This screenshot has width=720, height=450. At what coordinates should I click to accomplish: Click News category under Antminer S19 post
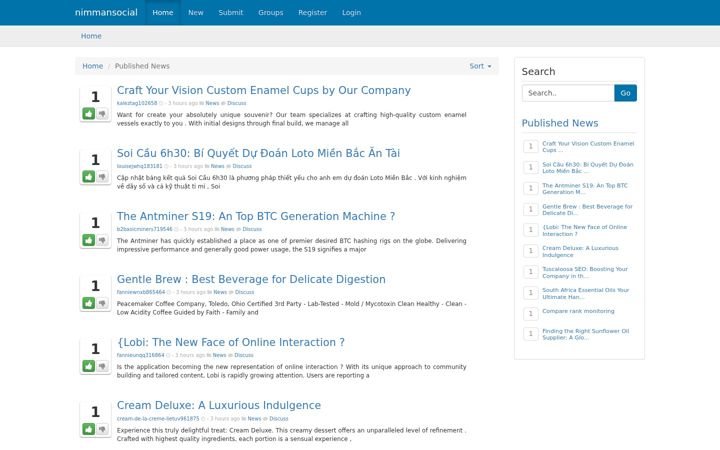(227, 229)
